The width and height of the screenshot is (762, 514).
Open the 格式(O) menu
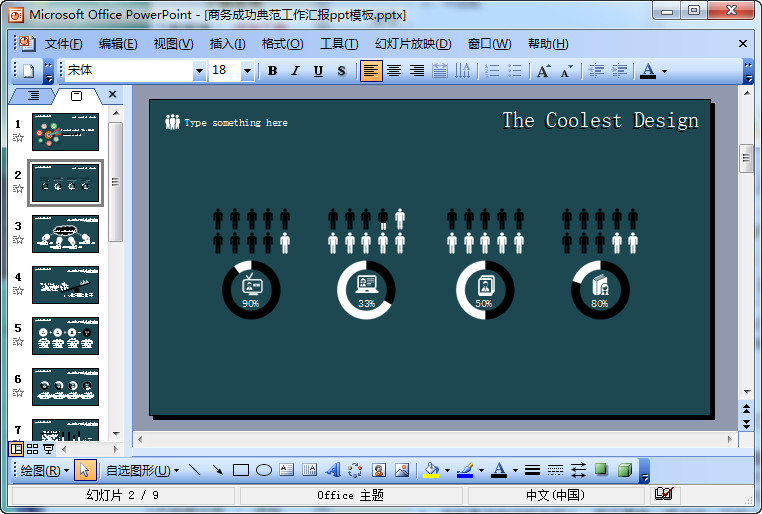[282, 44]
